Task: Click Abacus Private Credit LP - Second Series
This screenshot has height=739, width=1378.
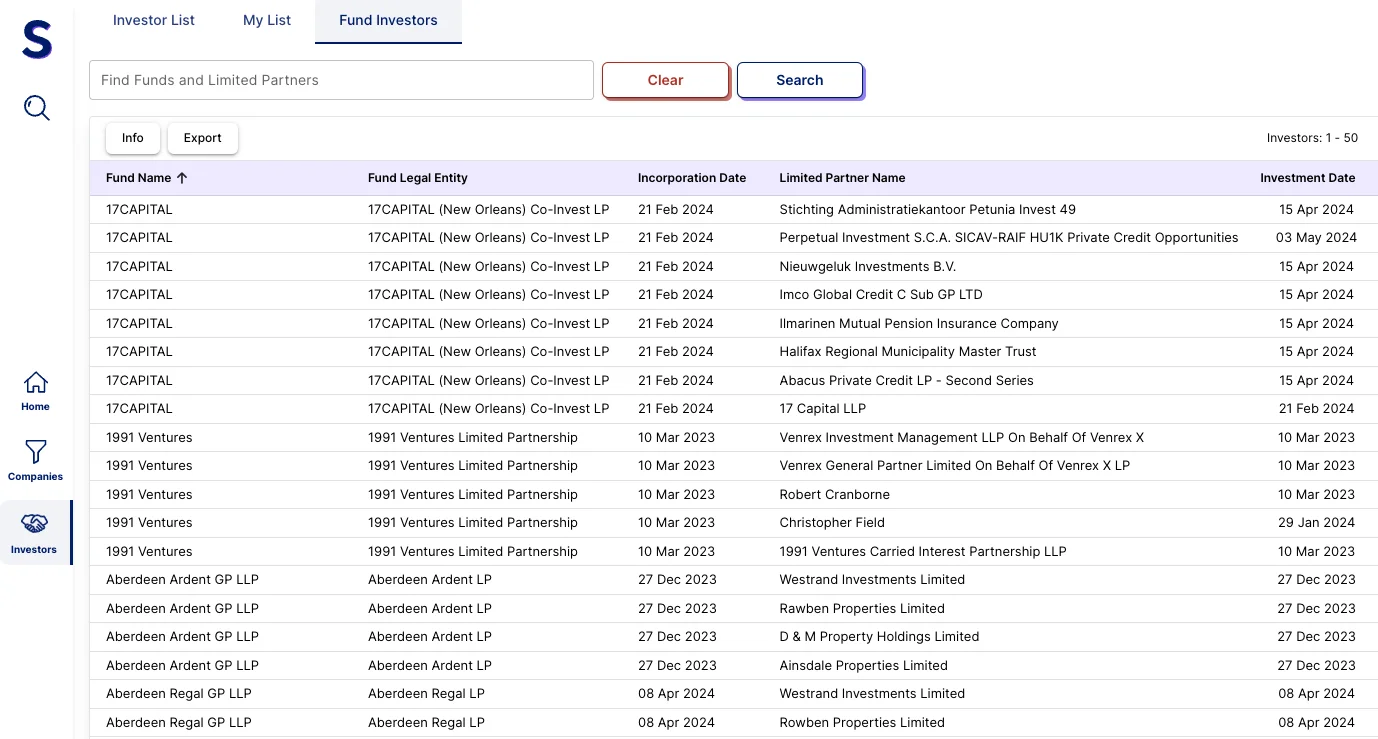Action: [907, 381]
